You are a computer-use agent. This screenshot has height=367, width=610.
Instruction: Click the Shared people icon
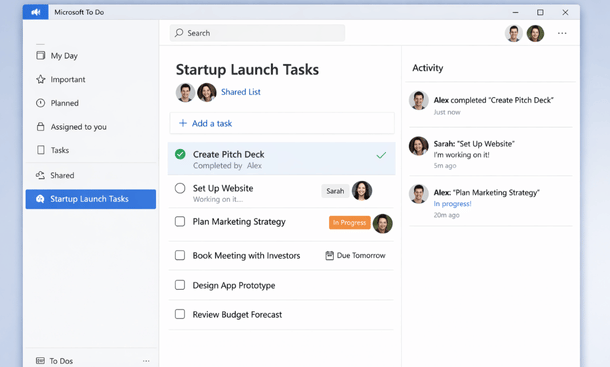[40, 175]
